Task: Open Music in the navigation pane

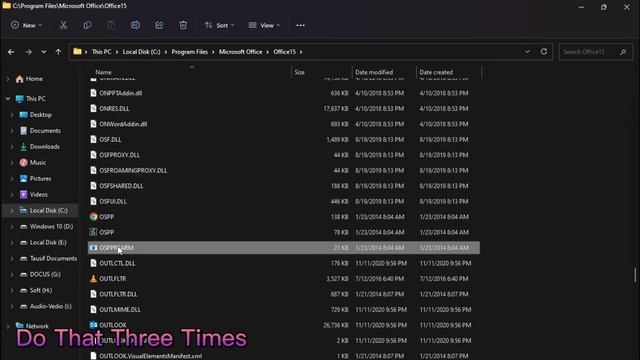Action: (38, 162)
